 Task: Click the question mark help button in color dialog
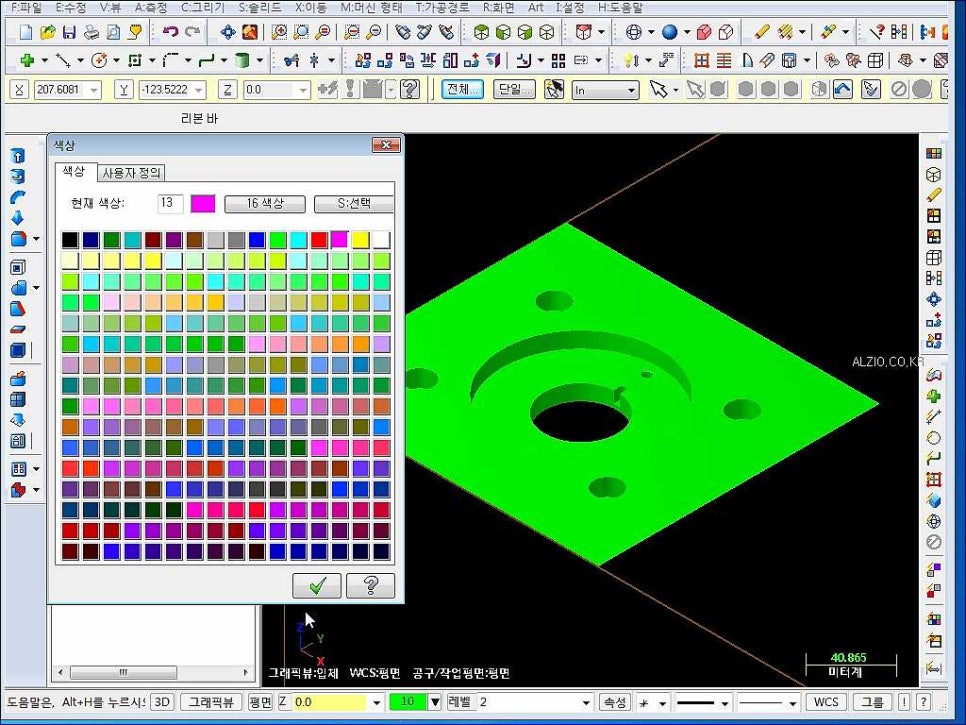[x=371, y=585]
